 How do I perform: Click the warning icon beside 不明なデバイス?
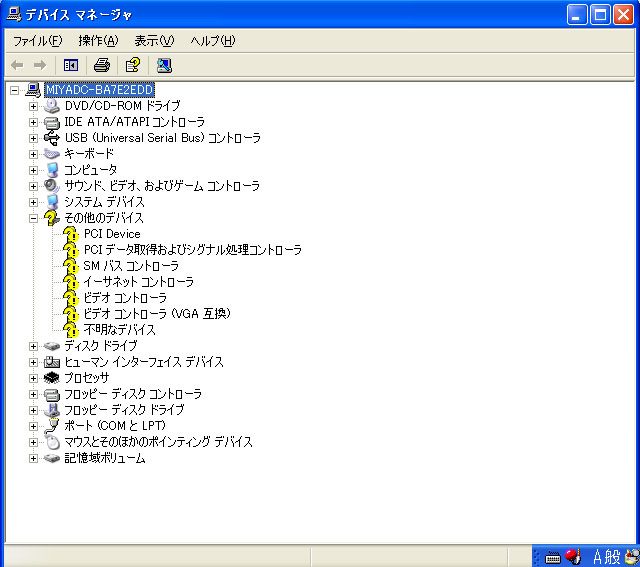click(71, 330)
